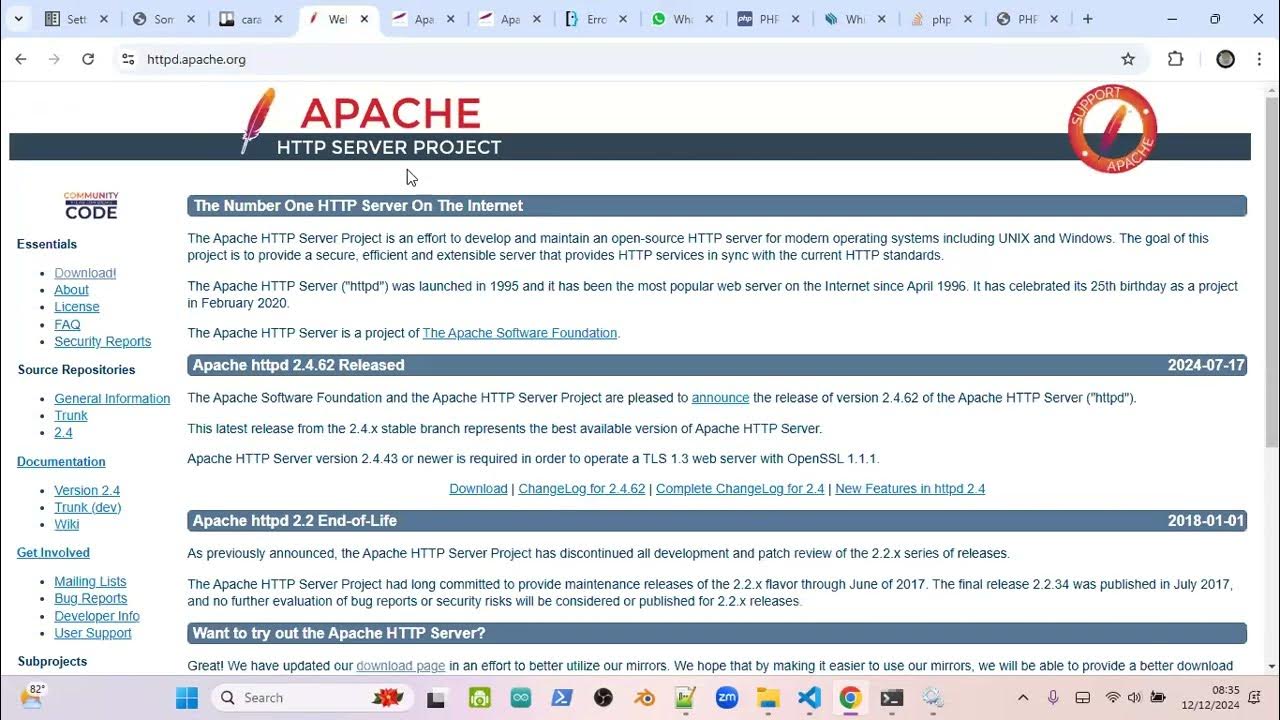
Task: Open the Windows Start menu
Action: [x=187, y=698]
